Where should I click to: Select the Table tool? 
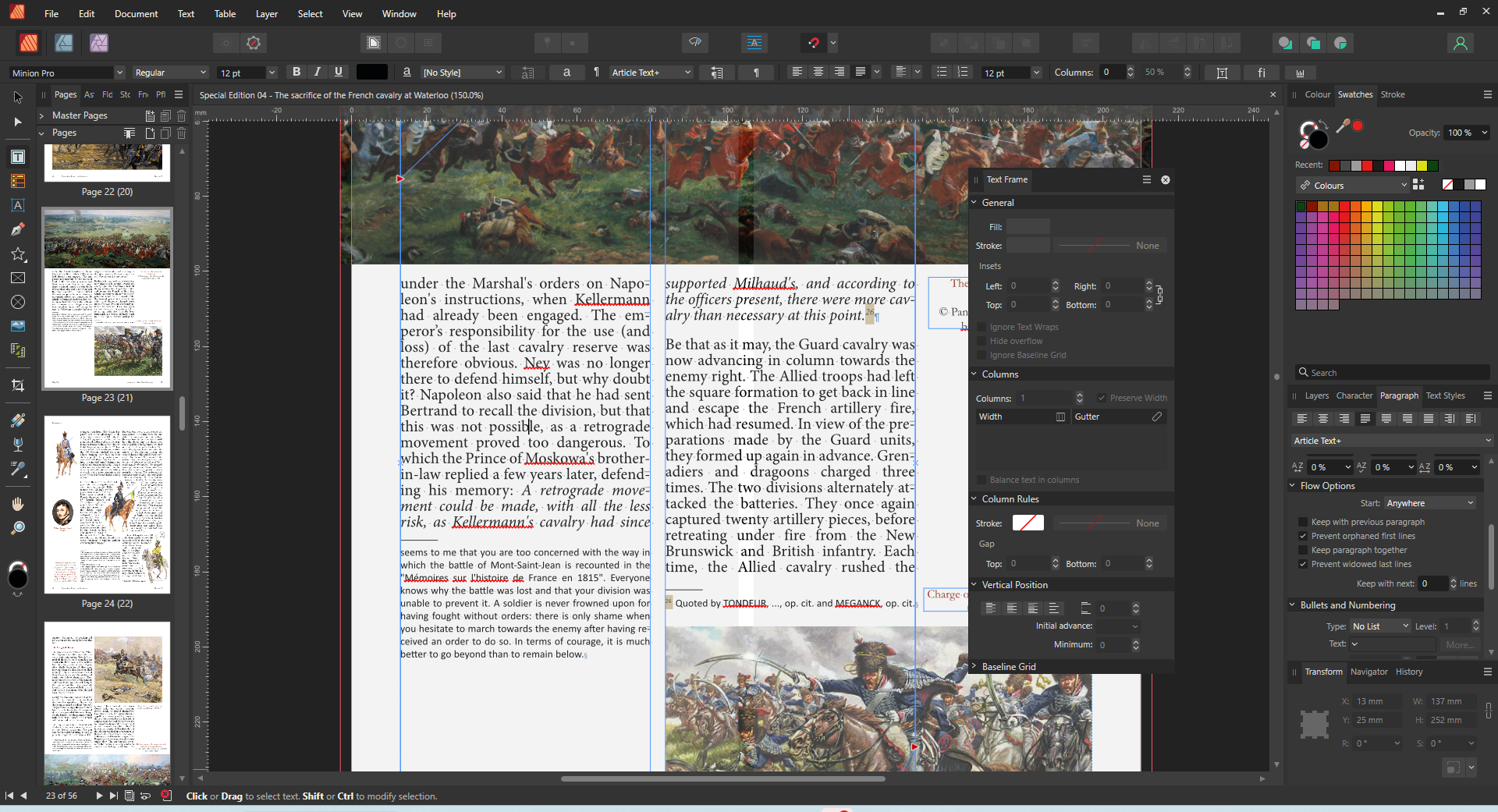(18, 181)
